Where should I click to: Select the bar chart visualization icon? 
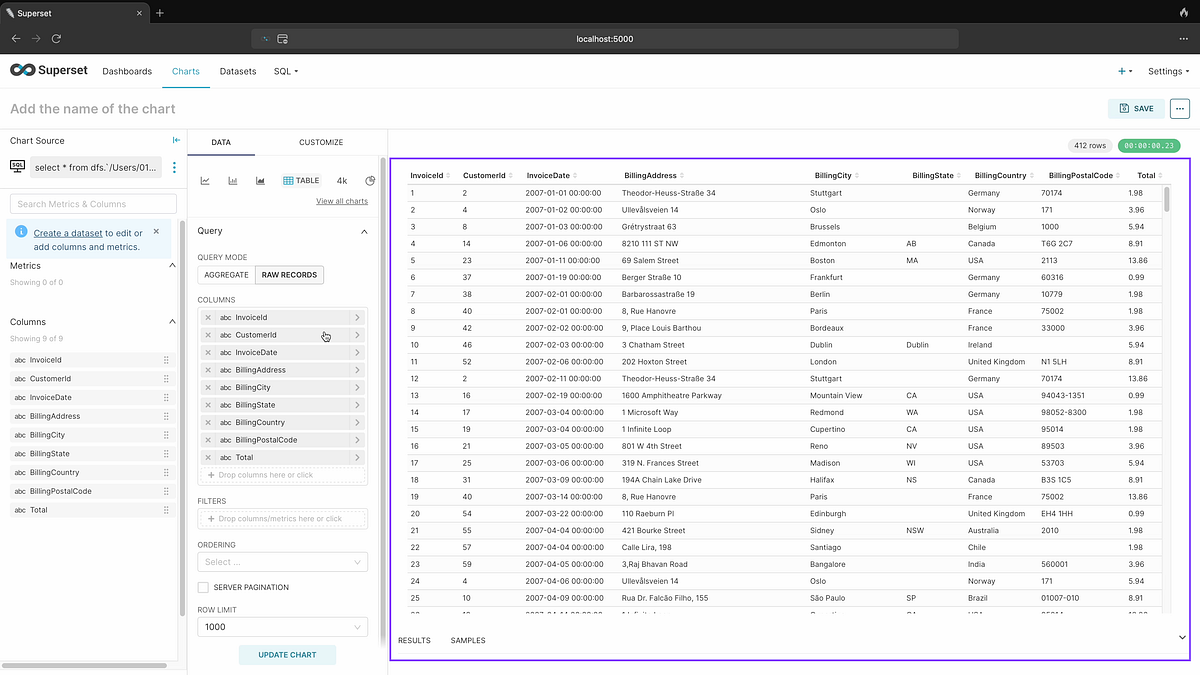pos(233,181)
